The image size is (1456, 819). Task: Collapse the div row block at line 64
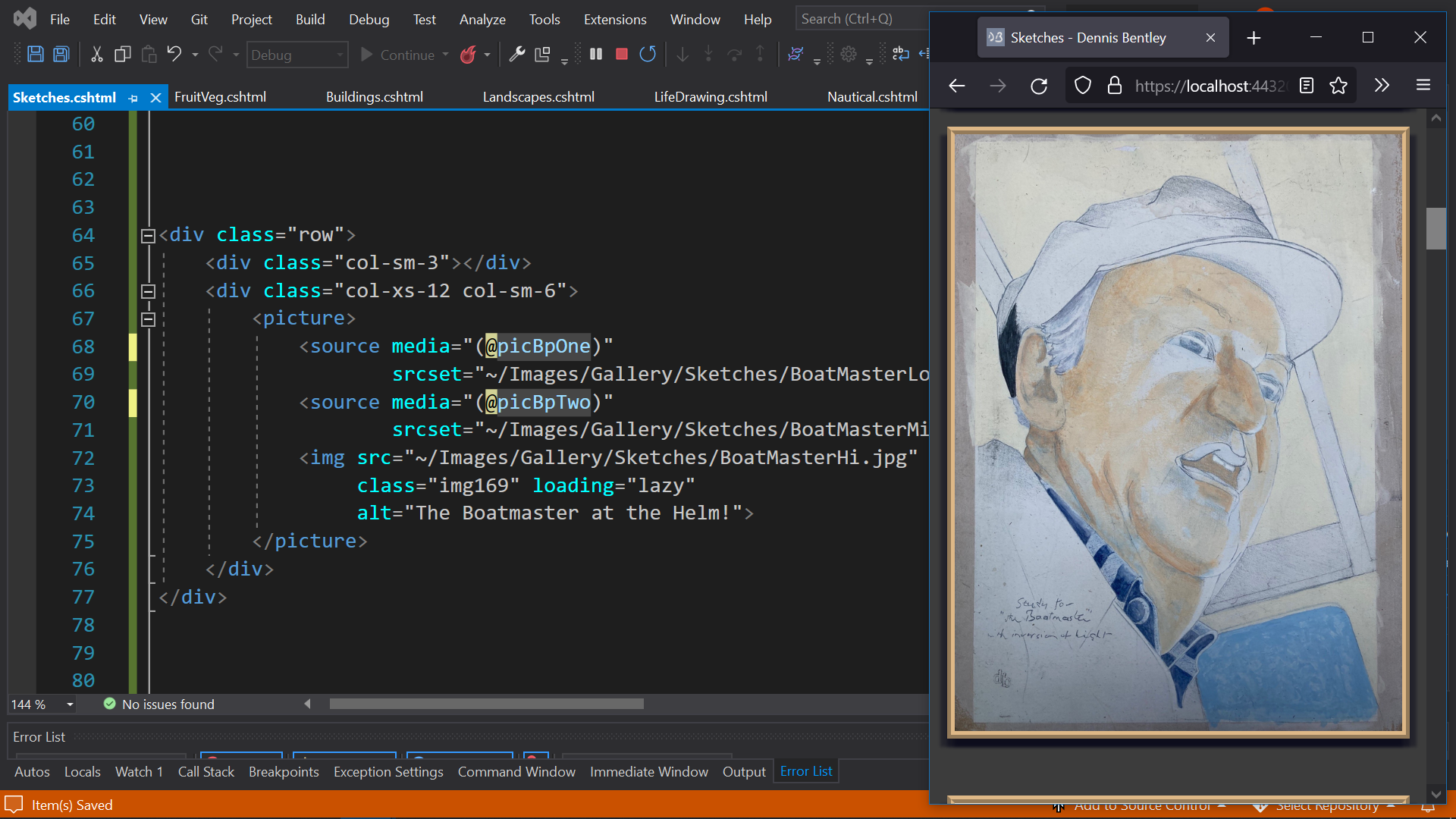149,236
